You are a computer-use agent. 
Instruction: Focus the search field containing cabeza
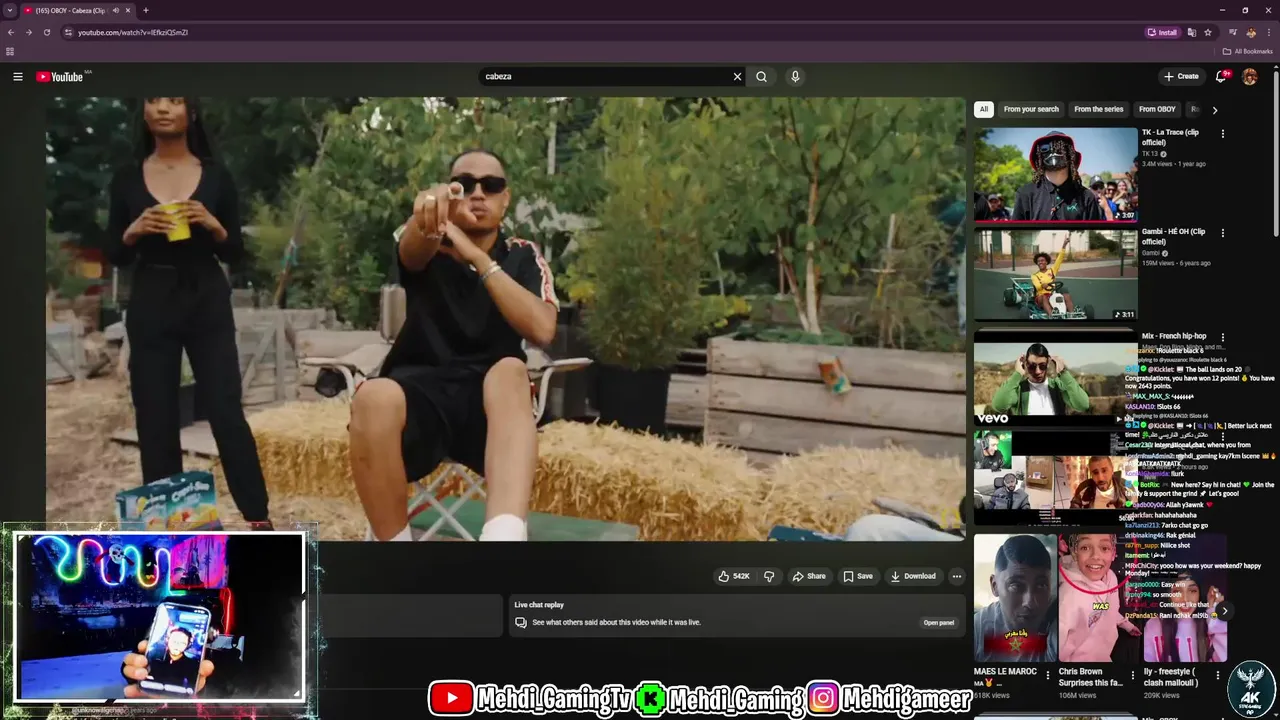[x=605, y=76]
